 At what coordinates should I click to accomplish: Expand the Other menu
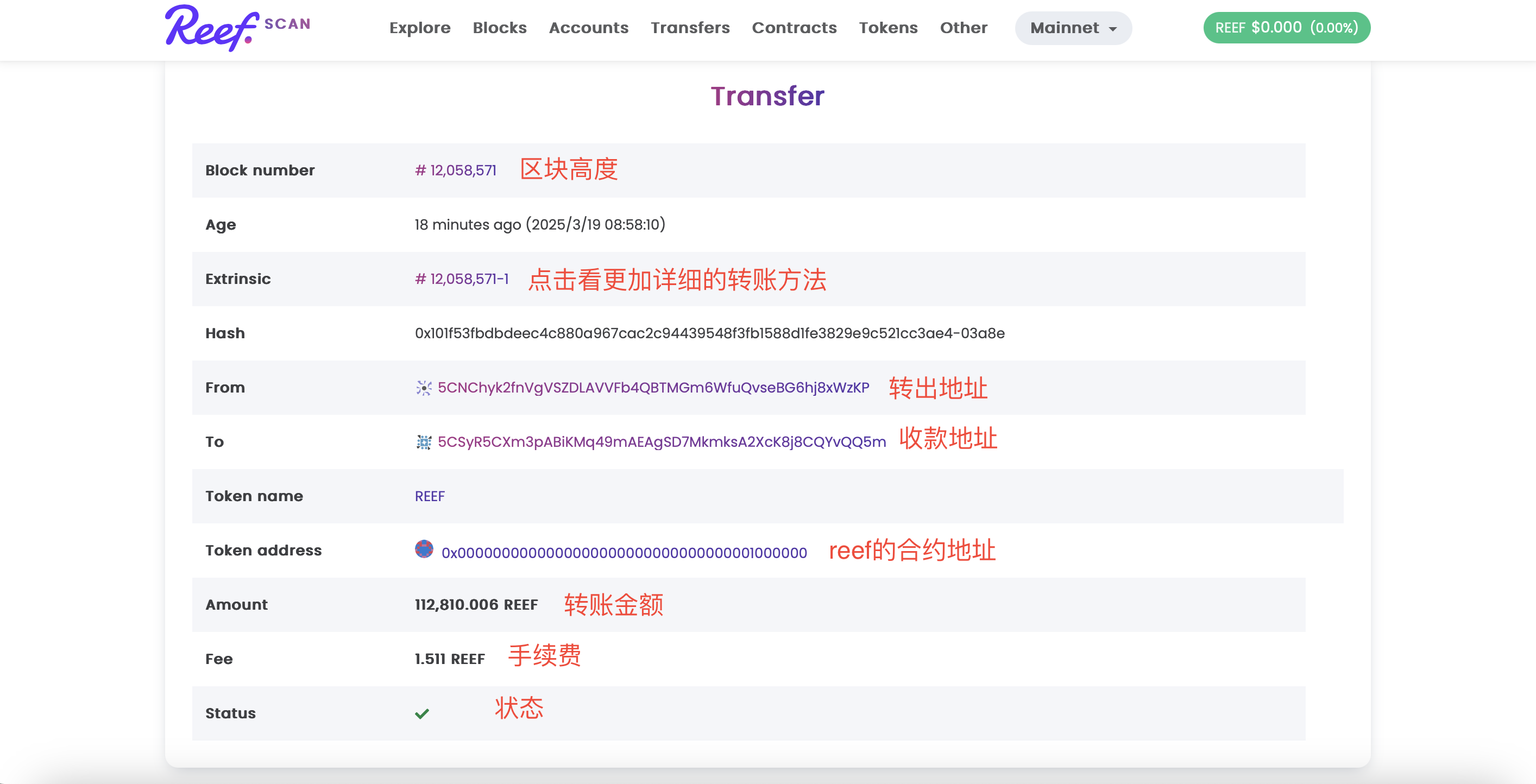click(963, 28)
